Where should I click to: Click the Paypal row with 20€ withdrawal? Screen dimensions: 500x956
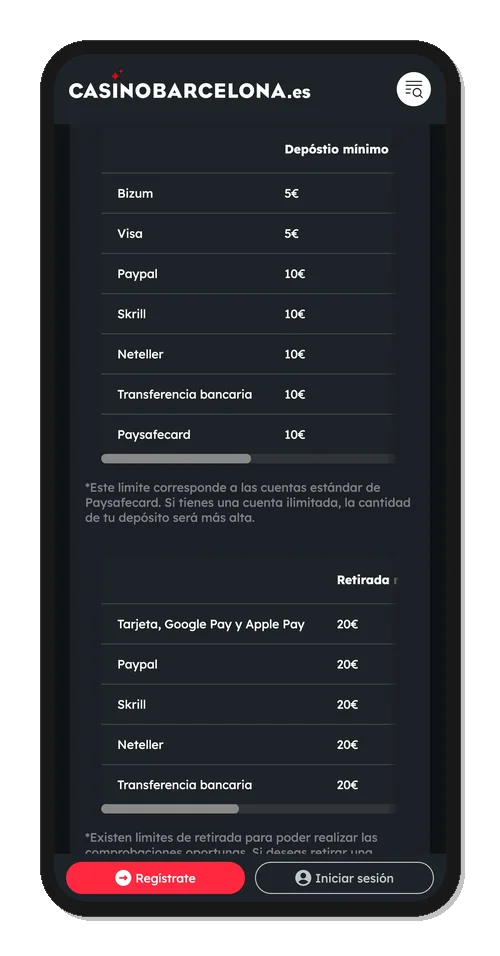point(248,665)
